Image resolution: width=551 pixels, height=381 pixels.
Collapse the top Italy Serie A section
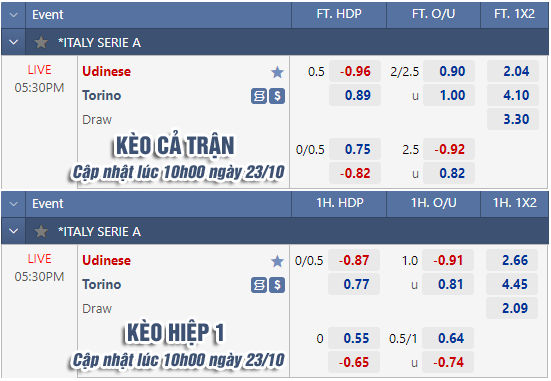tap(13, 42)
